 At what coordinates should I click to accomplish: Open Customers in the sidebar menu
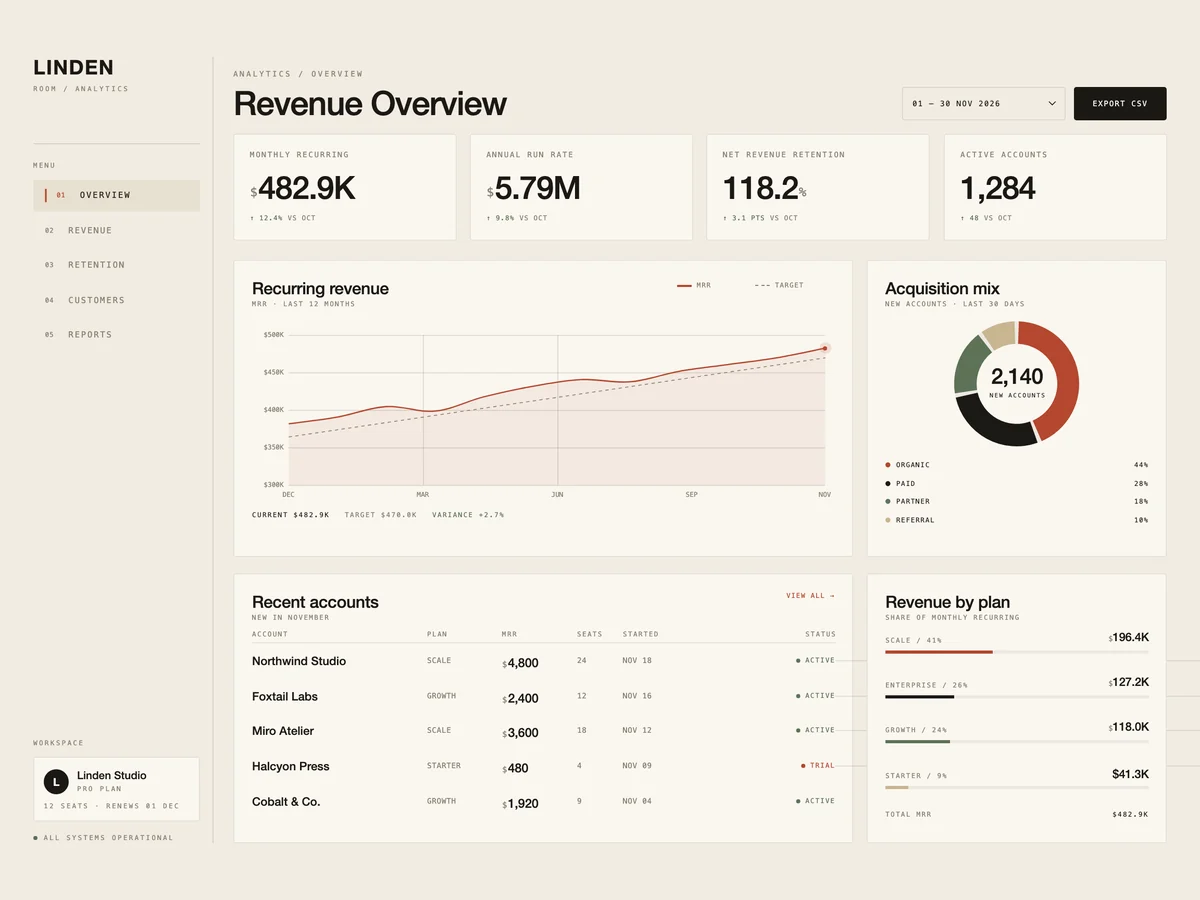point(116,300)
